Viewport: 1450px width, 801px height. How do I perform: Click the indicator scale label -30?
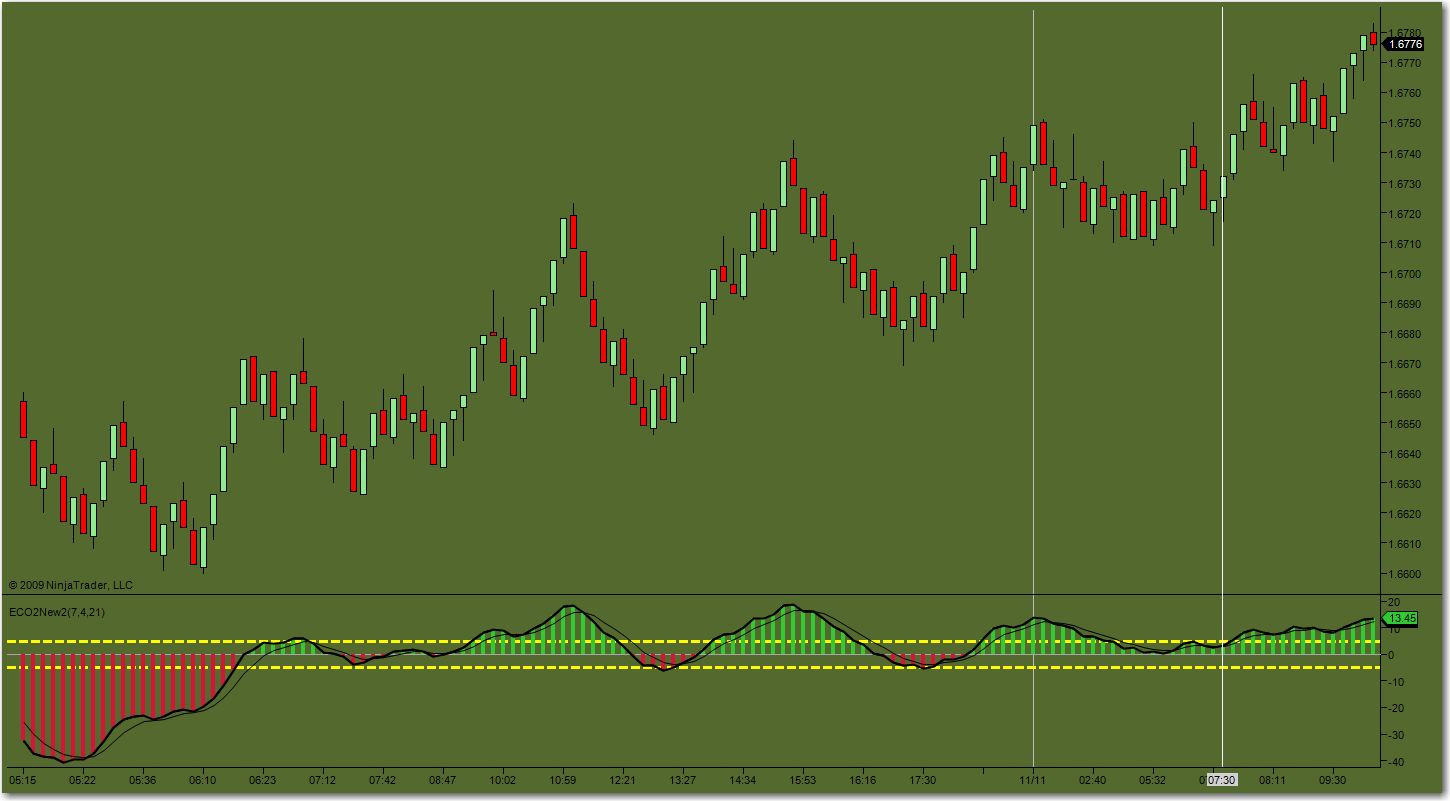coord(1396,735)
